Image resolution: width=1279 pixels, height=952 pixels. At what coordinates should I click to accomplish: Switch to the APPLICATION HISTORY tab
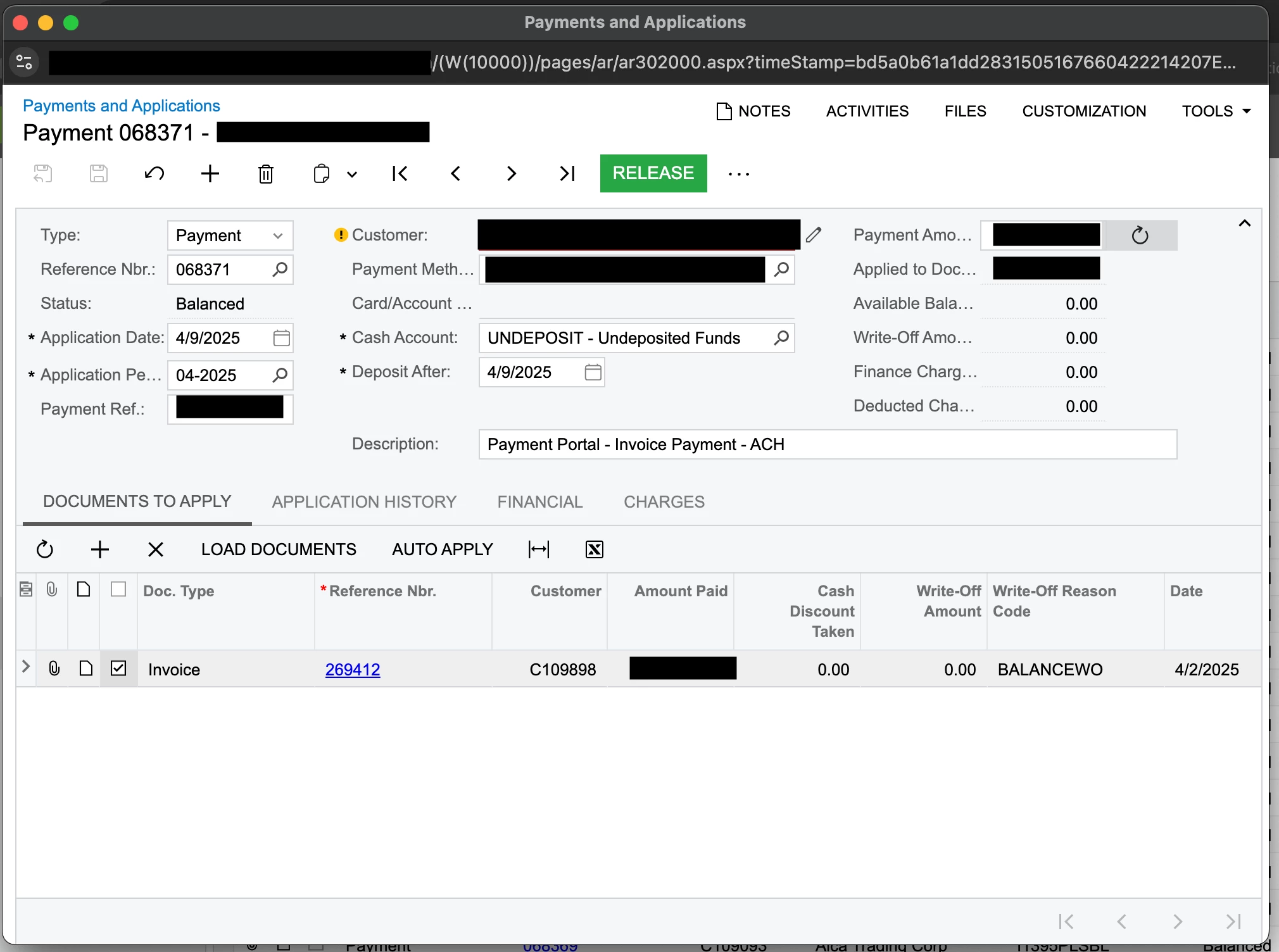pos(364,502)
